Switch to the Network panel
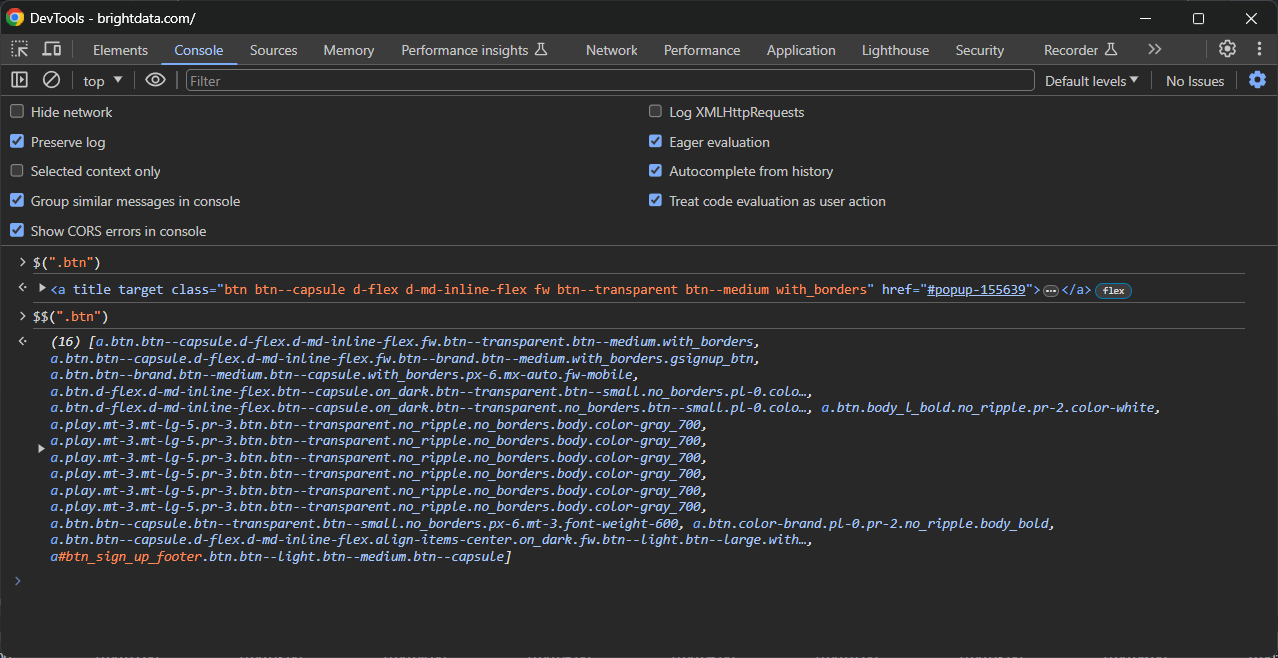This screenshot has width=1278, height=658. [x=611, y=49]
